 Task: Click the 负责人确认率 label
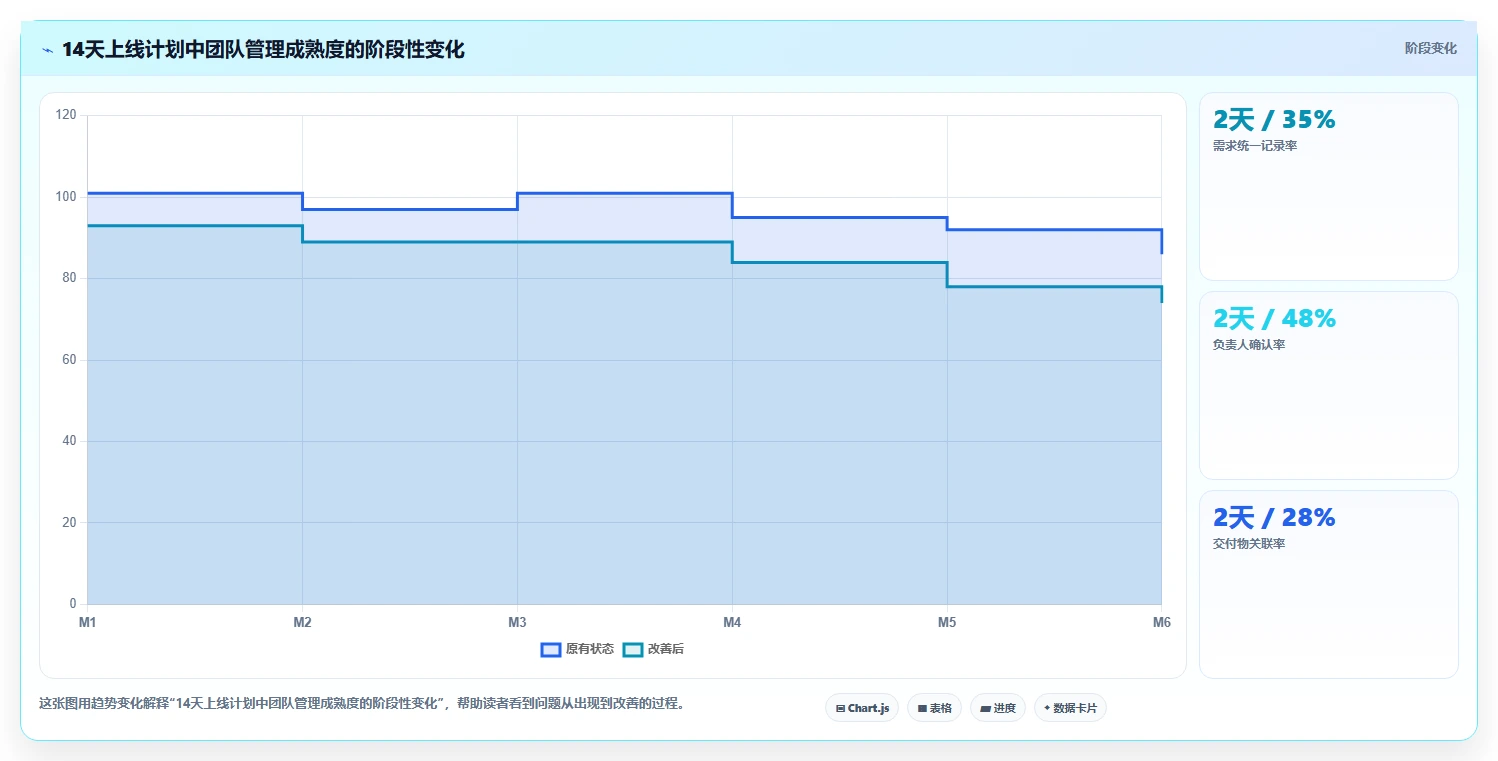click(1249, 345)
